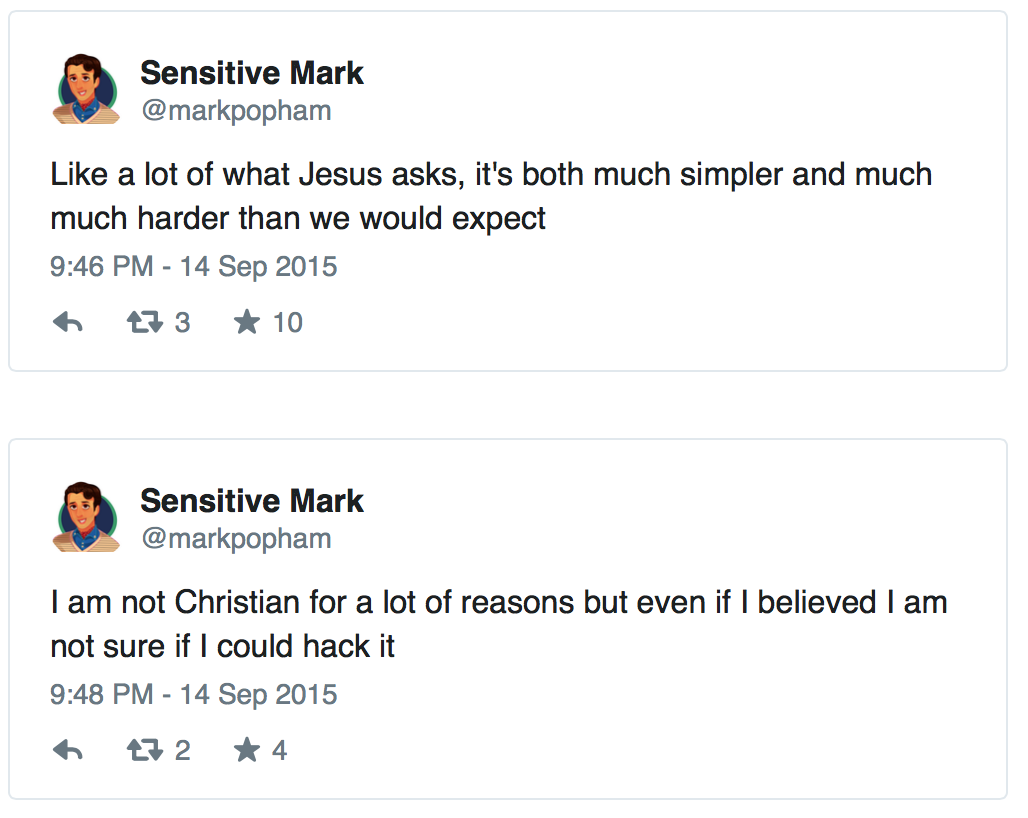
Task: Open the '9:48 PM - 14 Sep 2015' timestamp
Action: (193, 695)
